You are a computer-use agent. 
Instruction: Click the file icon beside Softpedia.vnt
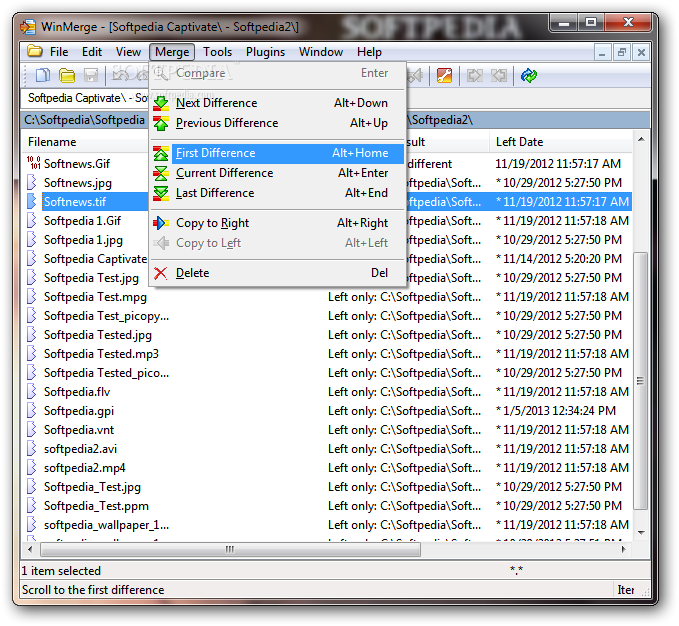[x=32, y=429]
